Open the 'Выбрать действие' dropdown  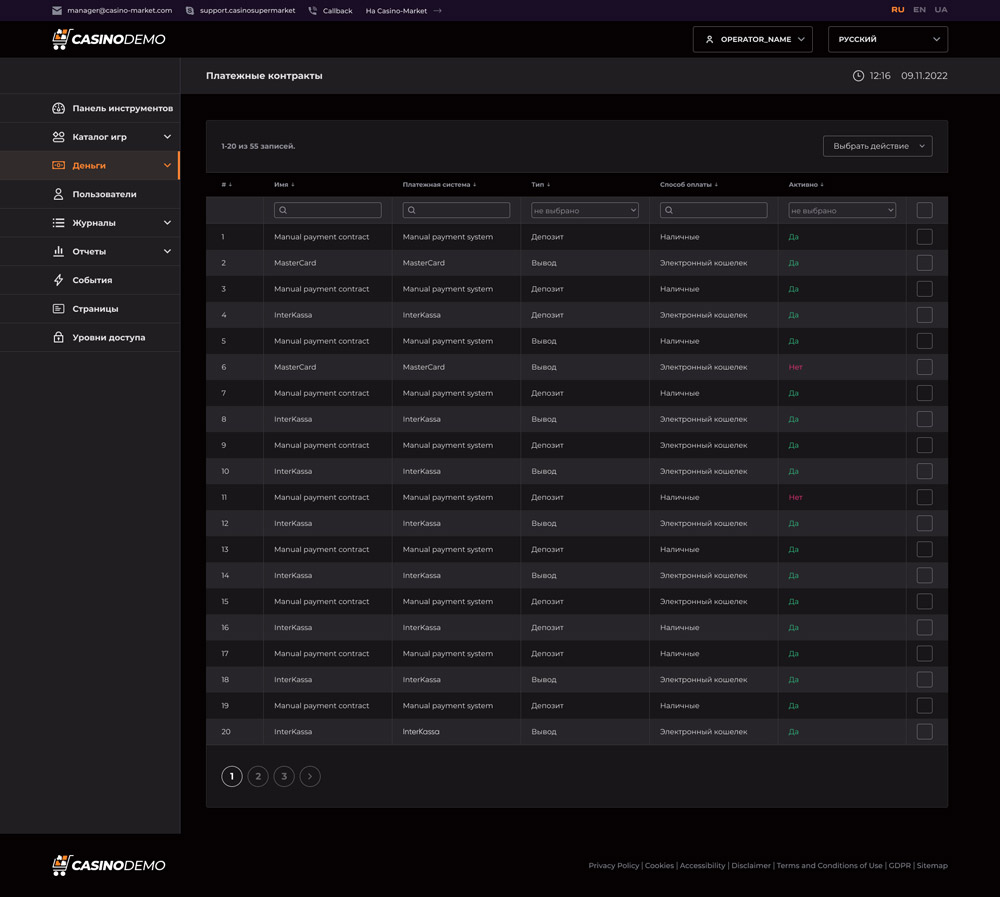877,146
